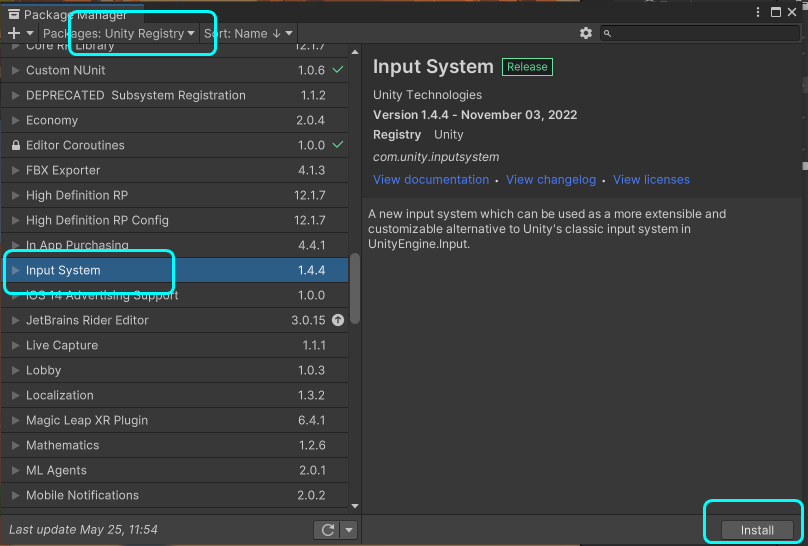The image size is (808, 546).
Task: Open the refresh options dropdown arrow
Action: [349, 530]
